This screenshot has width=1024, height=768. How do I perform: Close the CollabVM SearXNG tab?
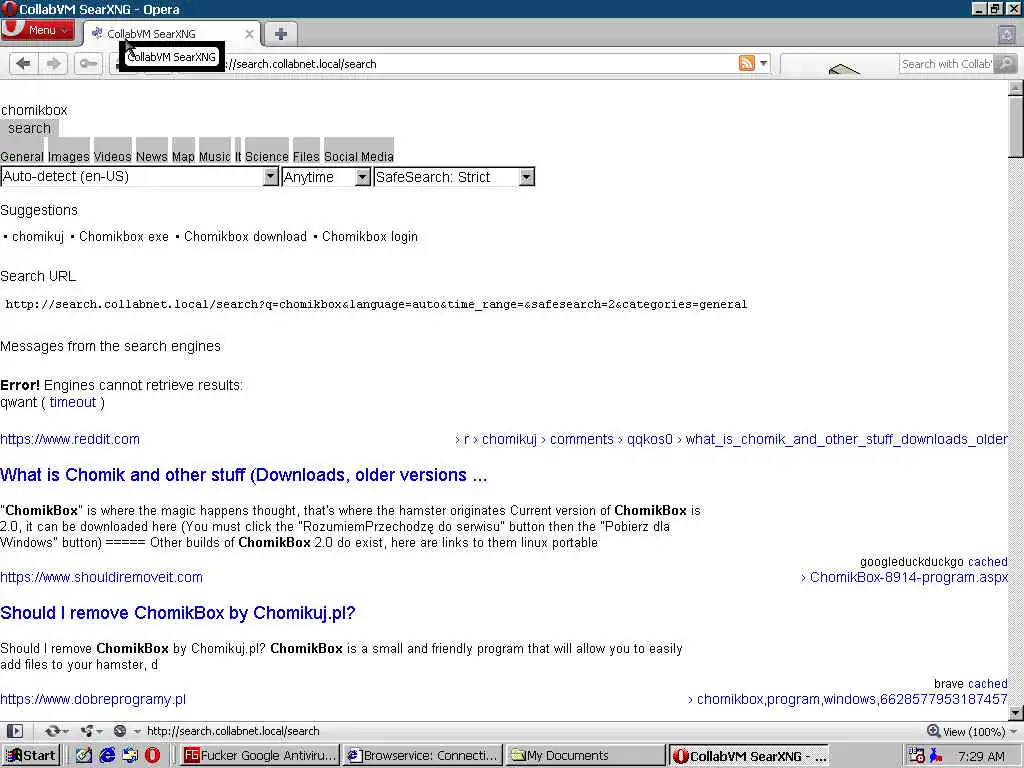[249, 34]
